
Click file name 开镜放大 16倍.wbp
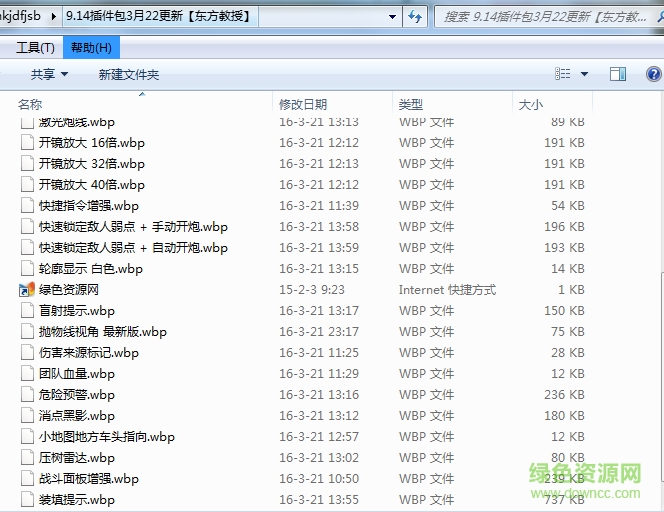pyautogui.click(x=91, y=143)
